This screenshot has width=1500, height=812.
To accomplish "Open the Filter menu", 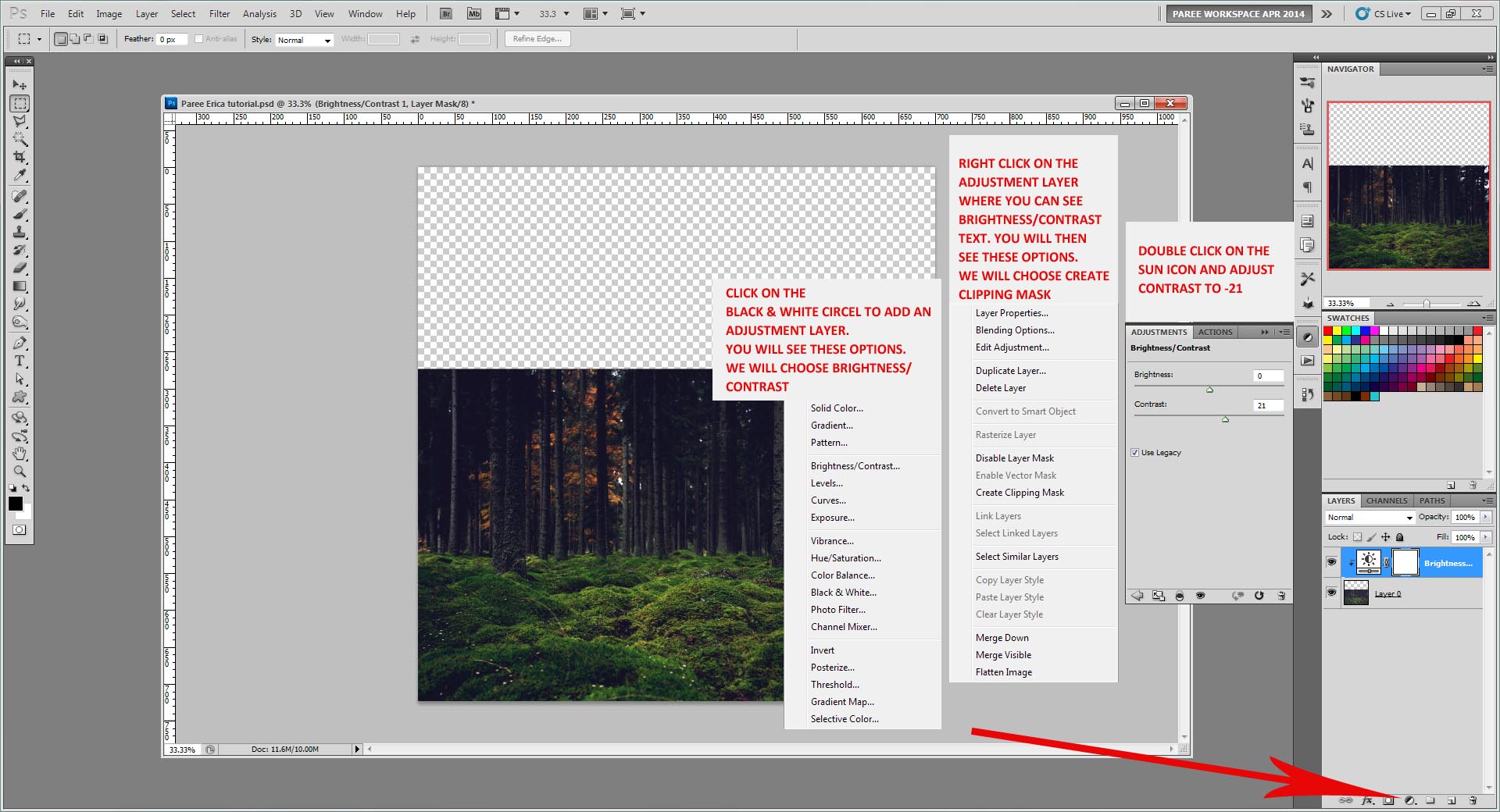I will (x=220, y=13).
